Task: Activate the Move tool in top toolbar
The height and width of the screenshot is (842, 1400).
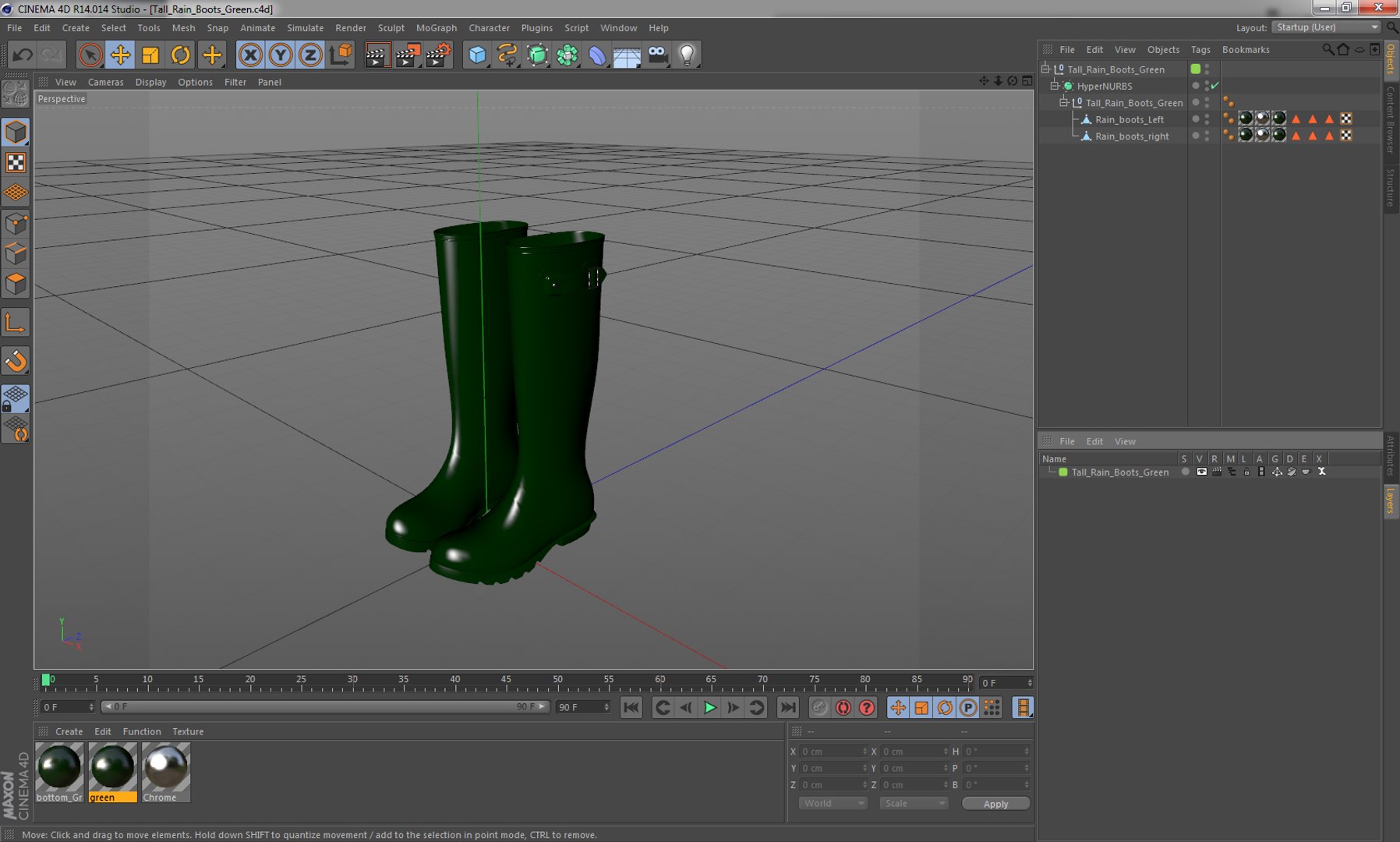Action: 120,55
